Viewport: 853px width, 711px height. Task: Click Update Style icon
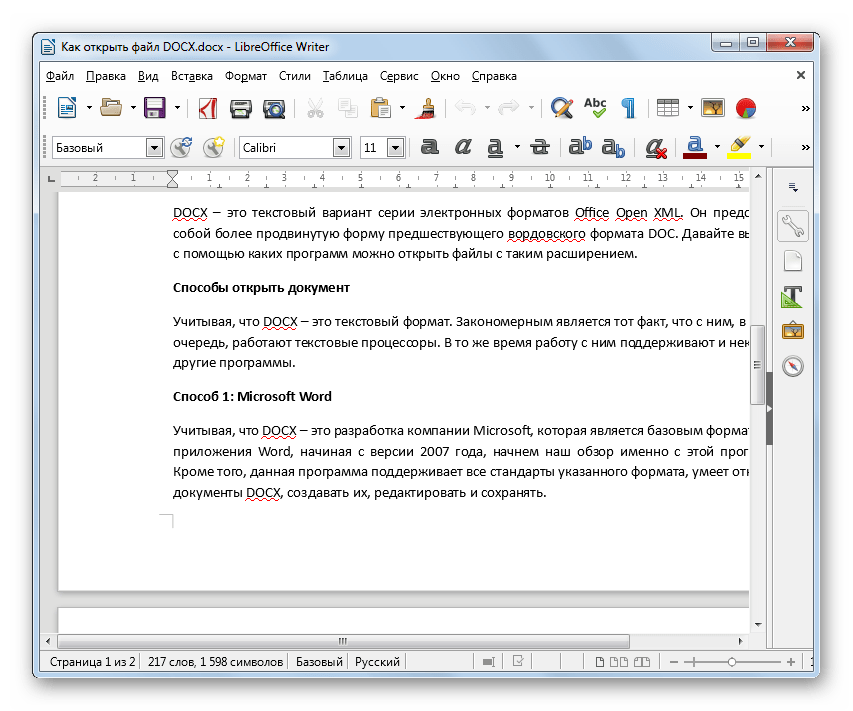point(181,147)
